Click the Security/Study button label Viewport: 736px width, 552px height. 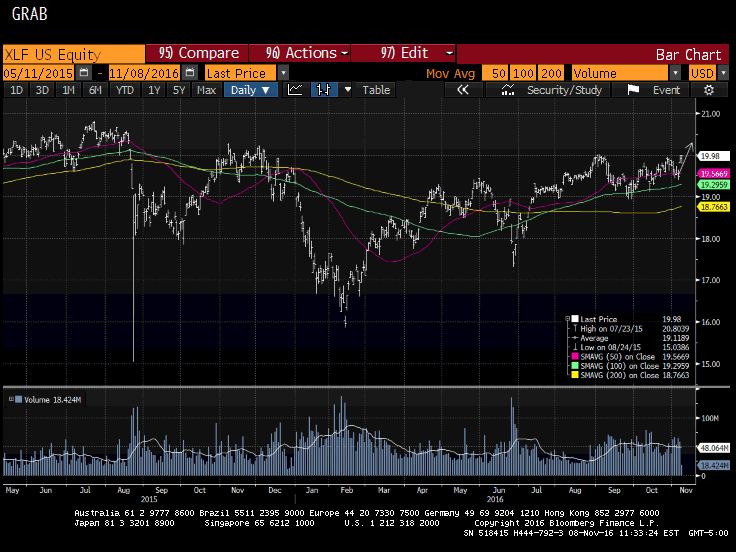(x=564, y=90)
